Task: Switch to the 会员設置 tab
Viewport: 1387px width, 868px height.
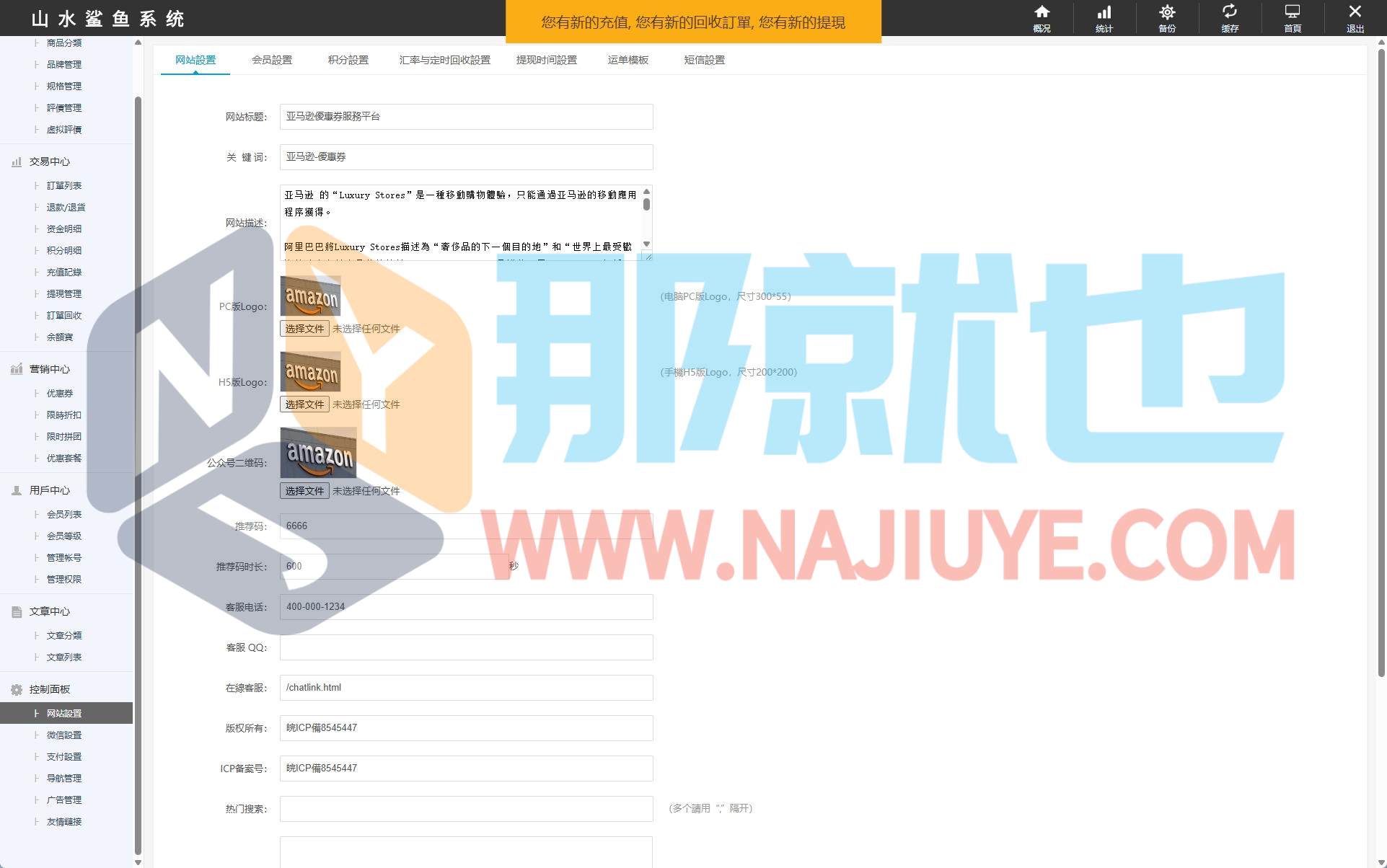Action: [x=272, y=60]
